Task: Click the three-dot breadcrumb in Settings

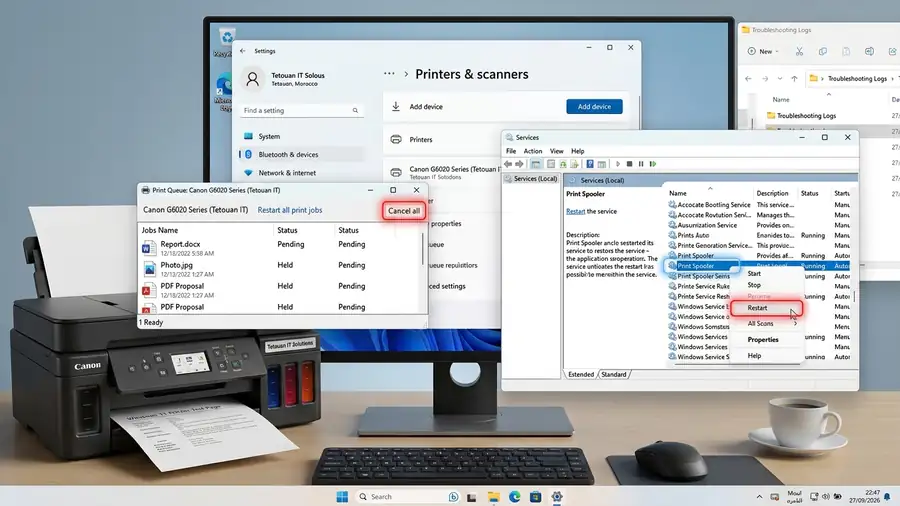Action: pos(389,73)
